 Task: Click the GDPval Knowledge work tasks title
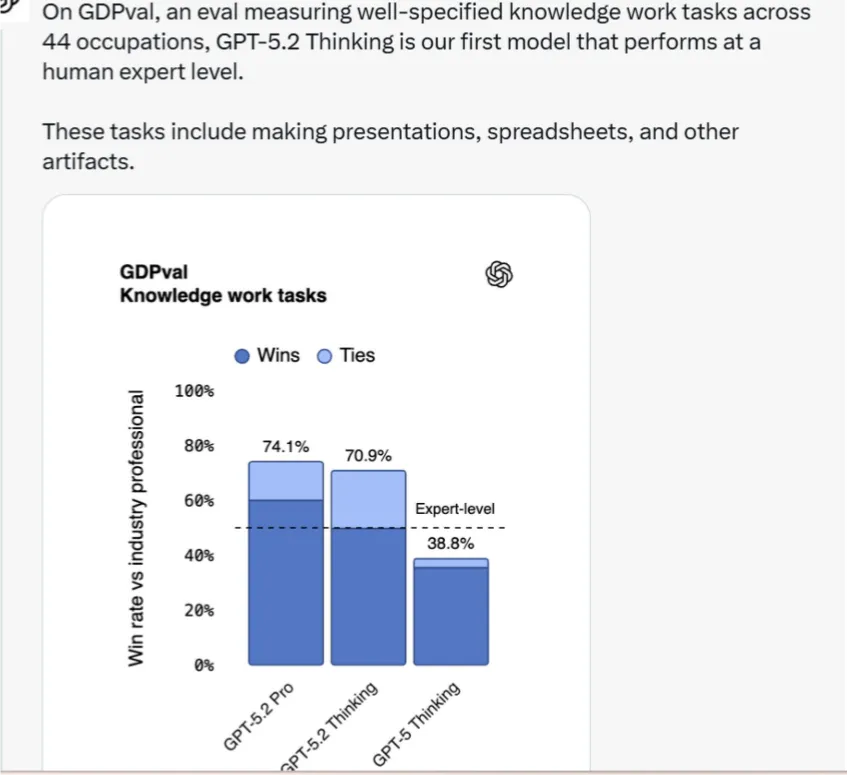pyautogui.click(x=223, y=284)
